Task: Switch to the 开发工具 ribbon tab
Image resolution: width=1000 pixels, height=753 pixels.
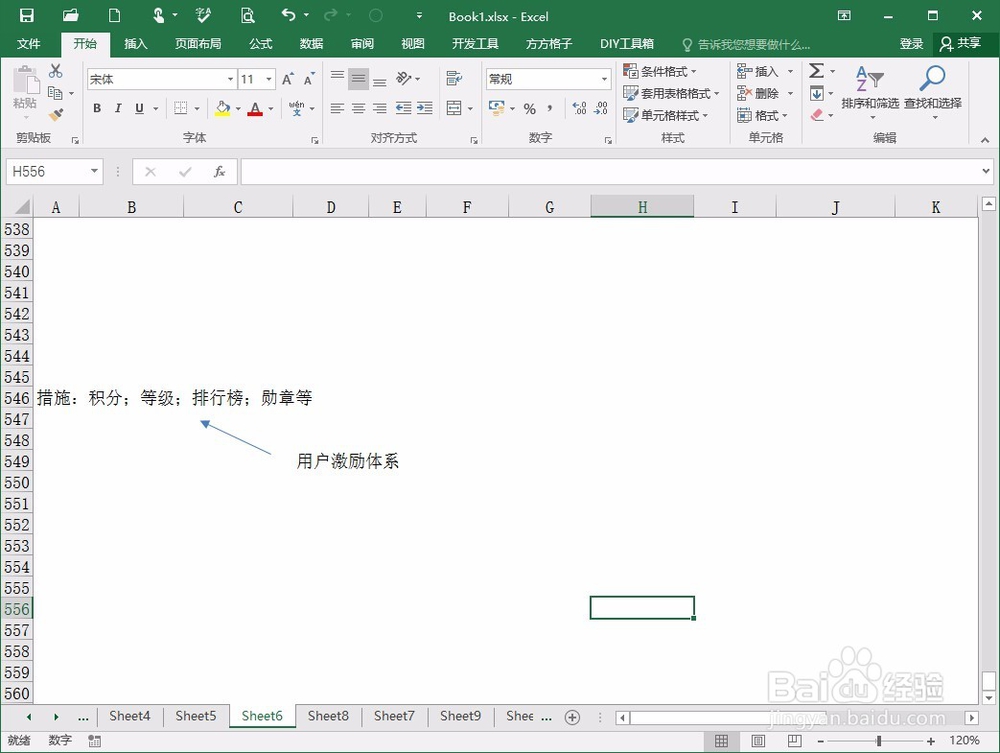Action: click(x=475, y=43)
